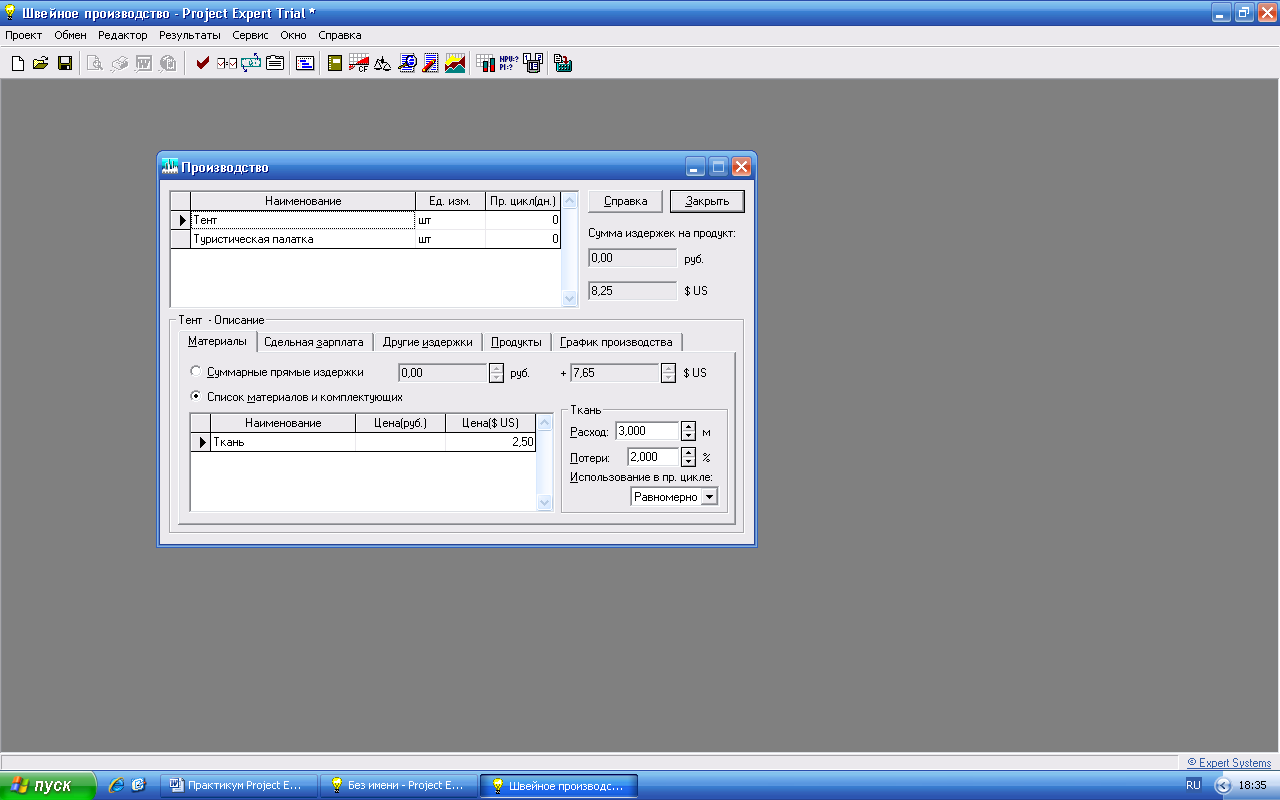The image size is (1280, 800).
Task: Click the blue exchange arrows toolbar icon
Action: pyautogui.click(x=250, y=63)
